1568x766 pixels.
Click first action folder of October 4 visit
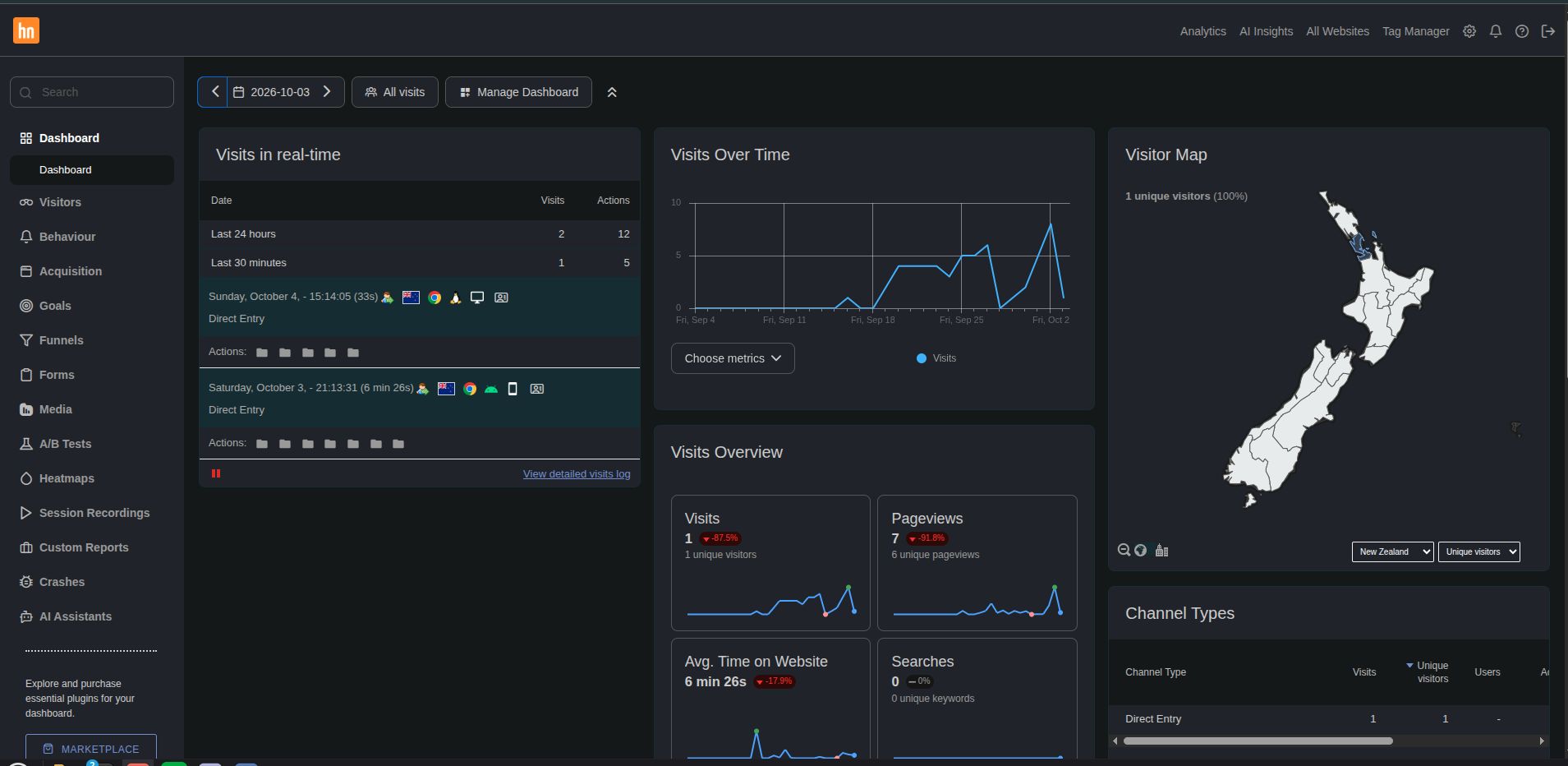[x=262, y=353]
